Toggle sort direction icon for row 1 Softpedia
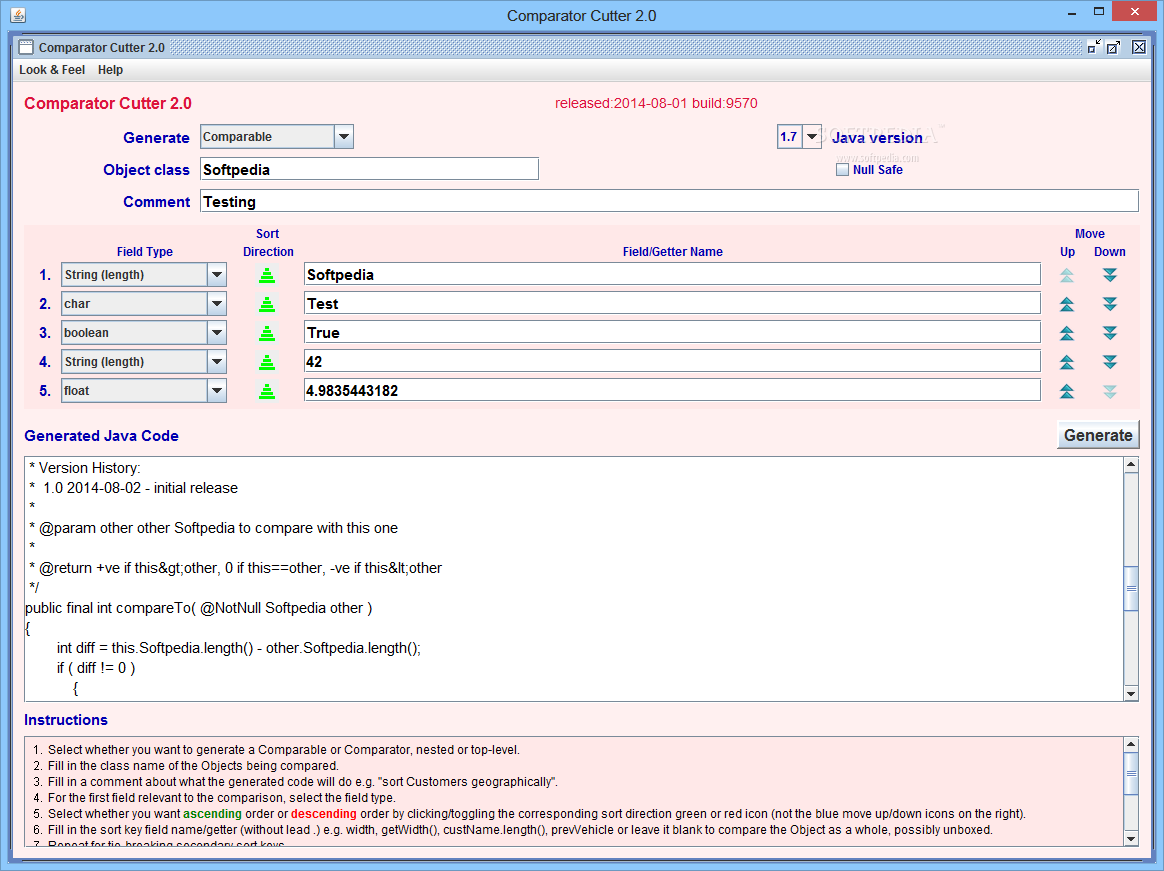The width and height of the screenshot is (1164, 871). pyautogui.click(x=267, y=275)
